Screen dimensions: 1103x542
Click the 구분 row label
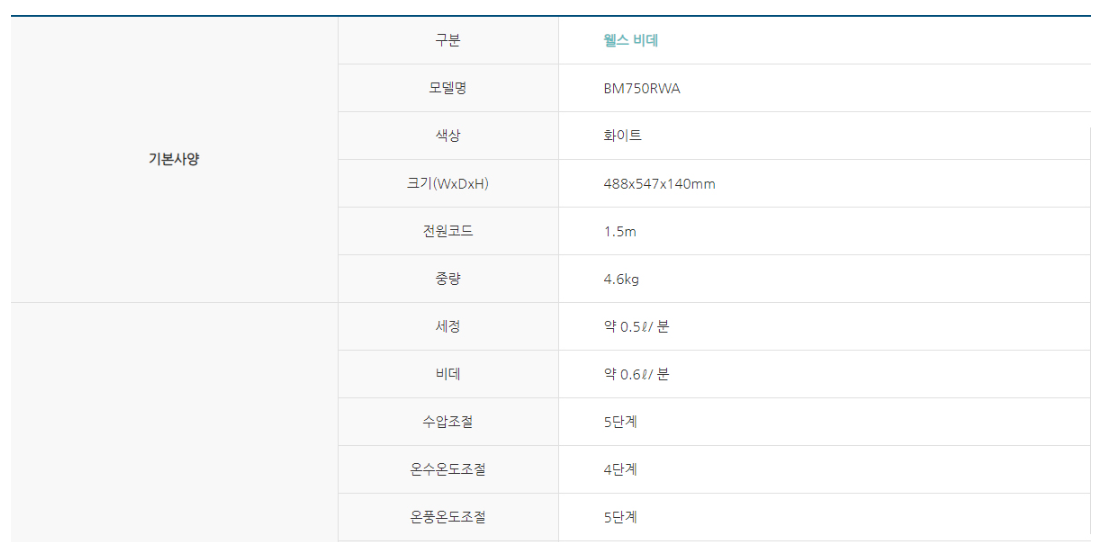448,41
